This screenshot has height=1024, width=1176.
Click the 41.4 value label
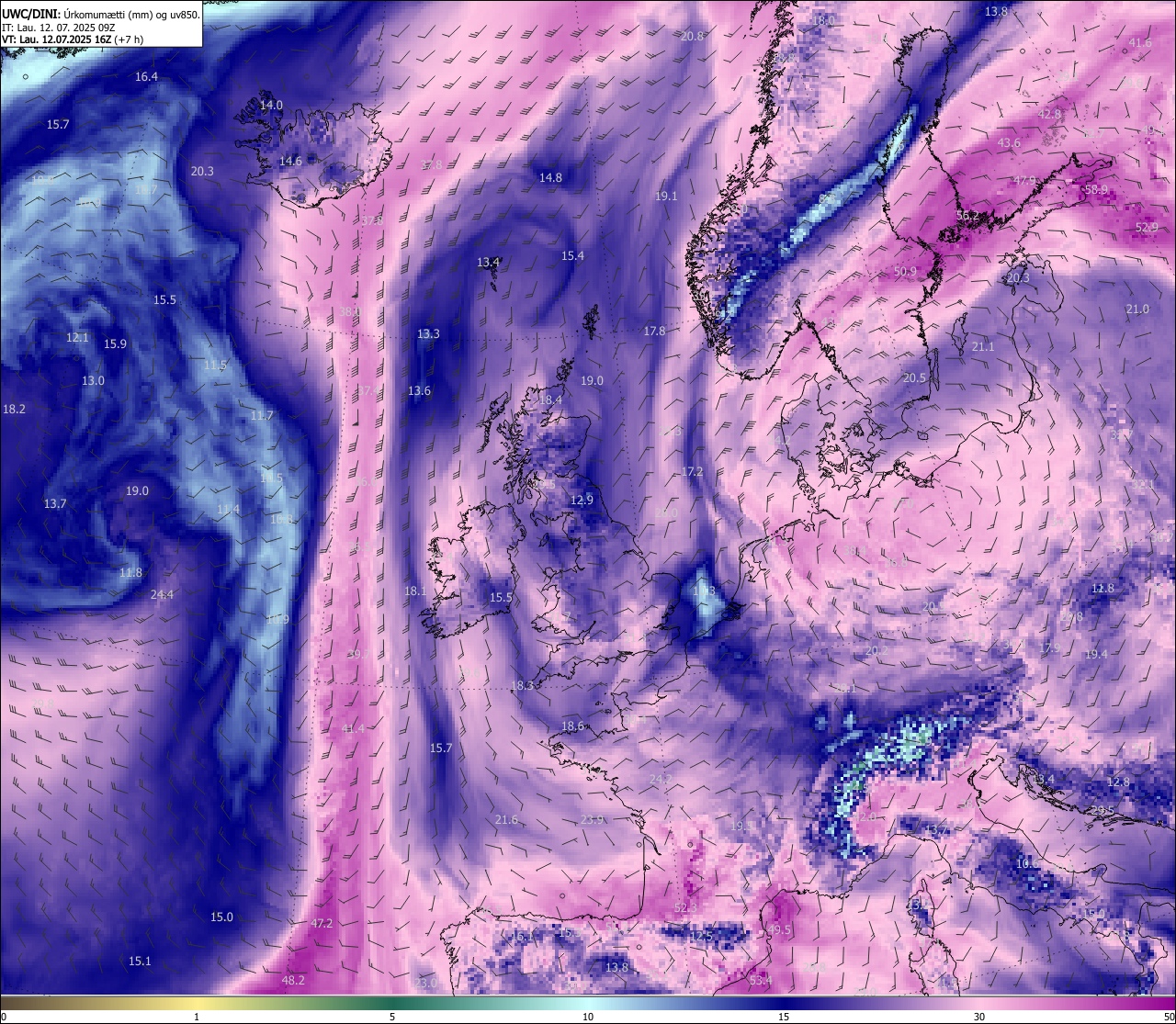[353, 729]
